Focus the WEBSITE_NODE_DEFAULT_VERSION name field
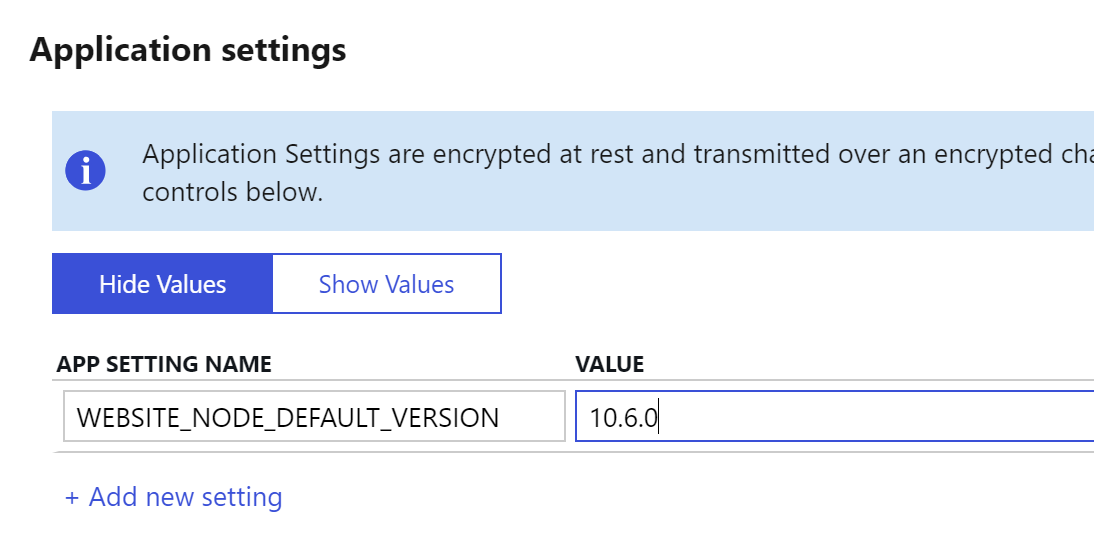This screenshot has width=1094, height=560. [313, 416]
